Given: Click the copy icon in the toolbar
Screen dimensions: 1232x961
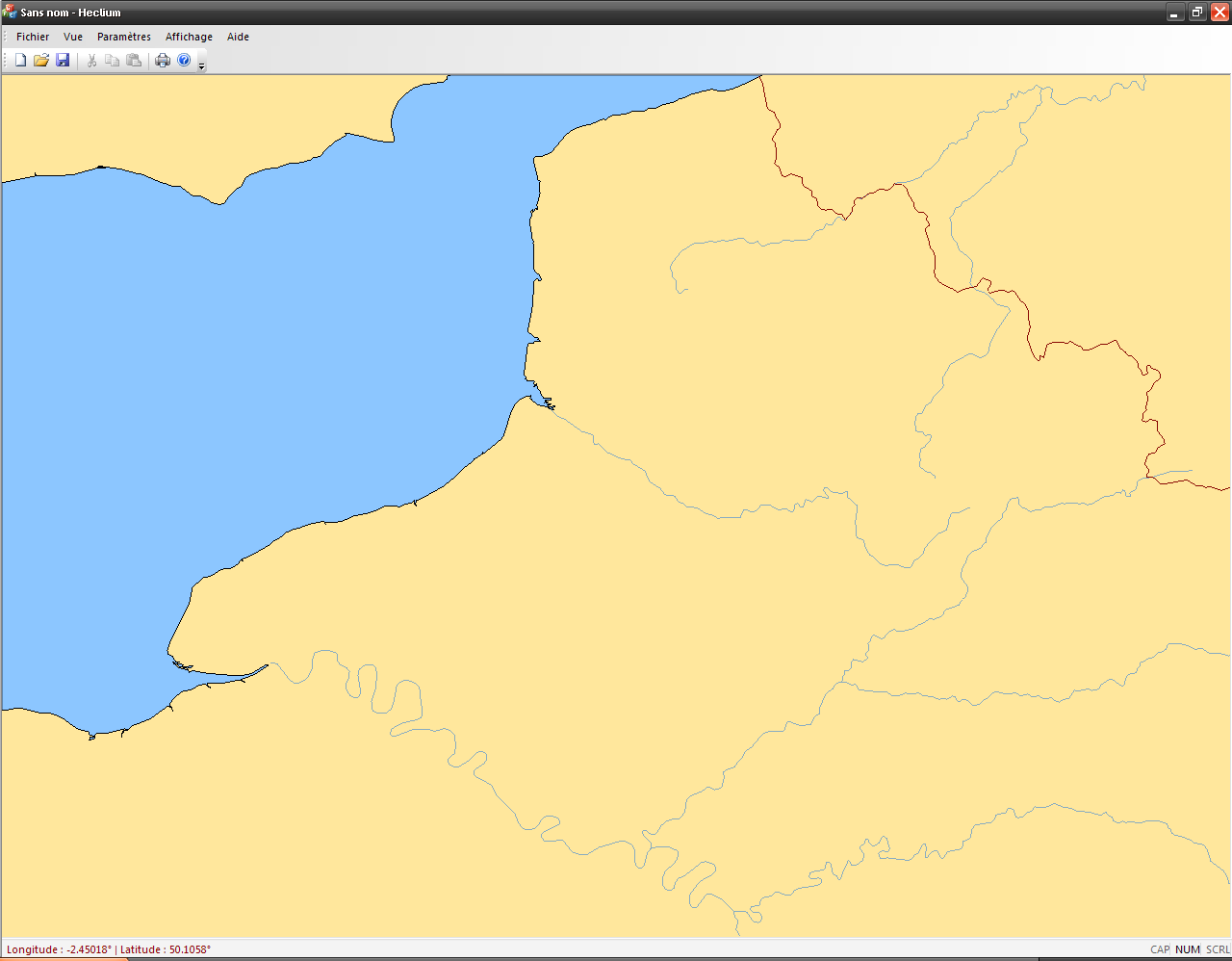Looking at the screenshot, I should 113,61.
